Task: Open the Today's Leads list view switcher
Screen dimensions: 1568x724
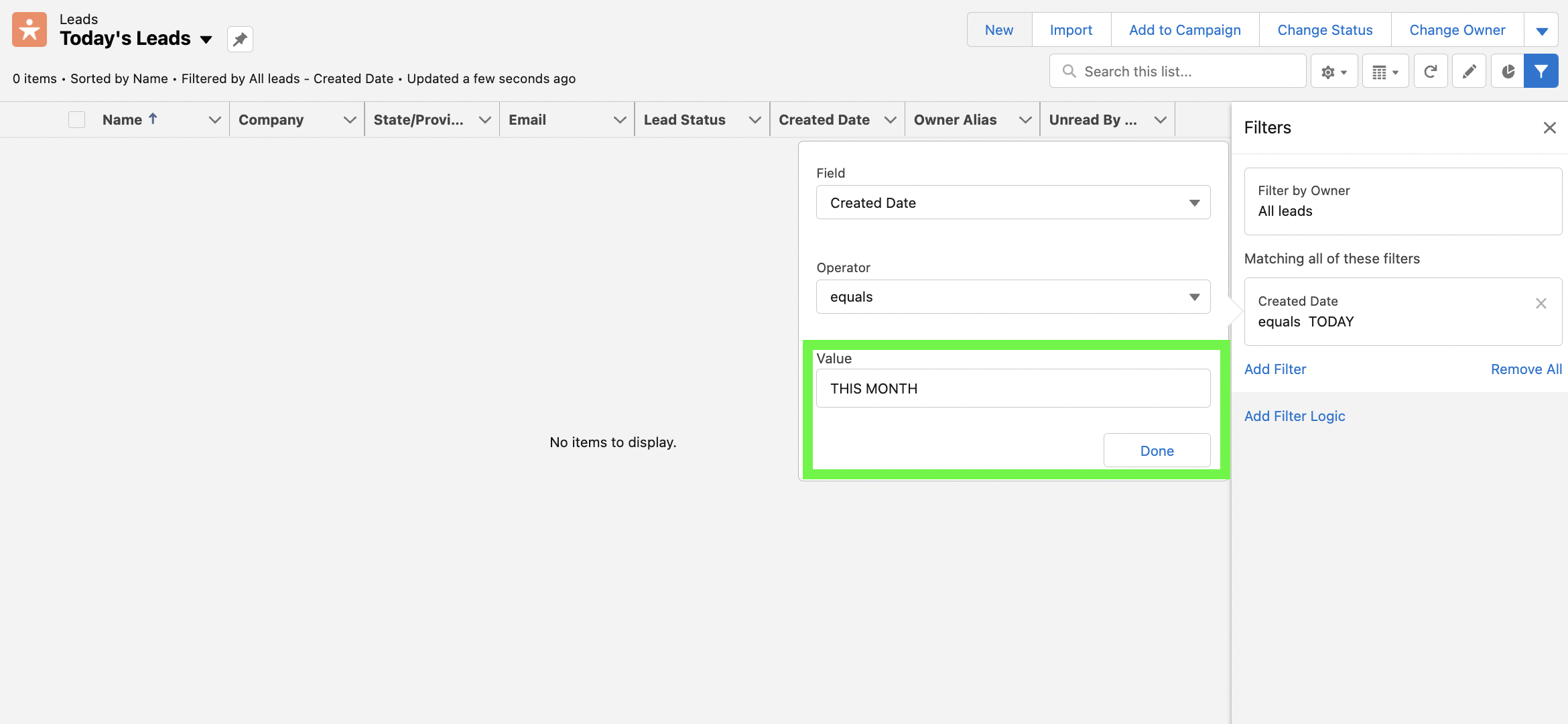Action: 206,40
